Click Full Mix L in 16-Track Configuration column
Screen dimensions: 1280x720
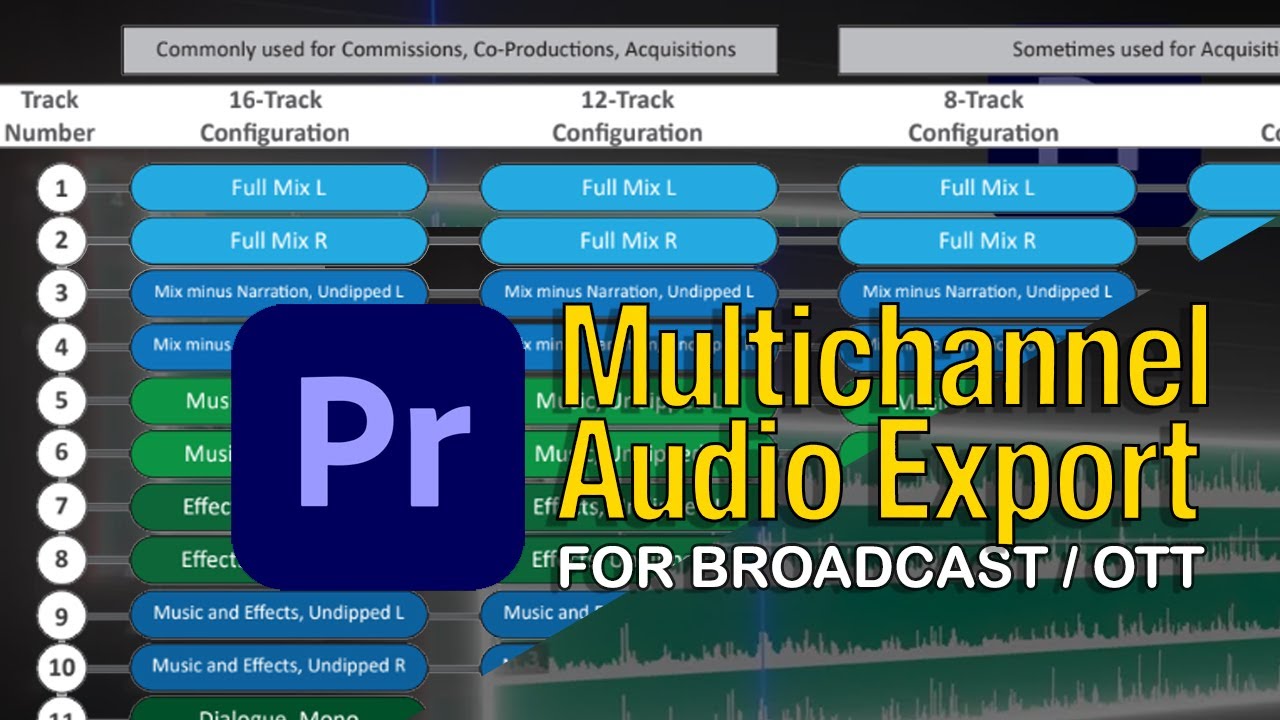pyautogui.click(x=279, y=188)
